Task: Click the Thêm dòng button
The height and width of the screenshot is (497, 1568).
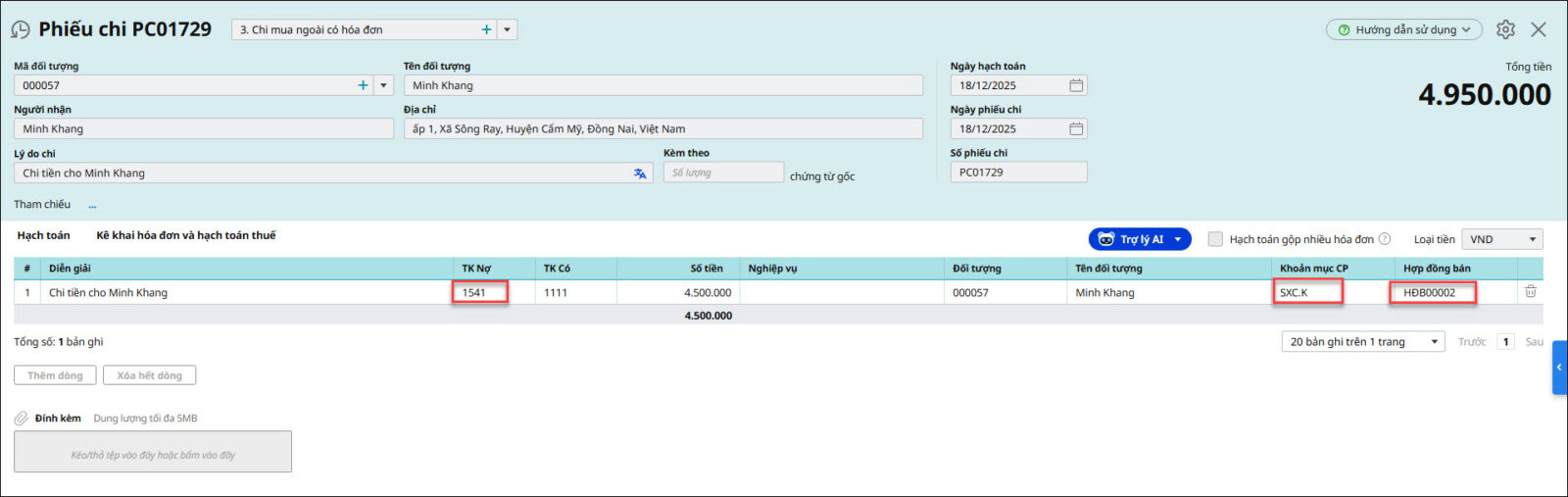Action: pos(55,375)
